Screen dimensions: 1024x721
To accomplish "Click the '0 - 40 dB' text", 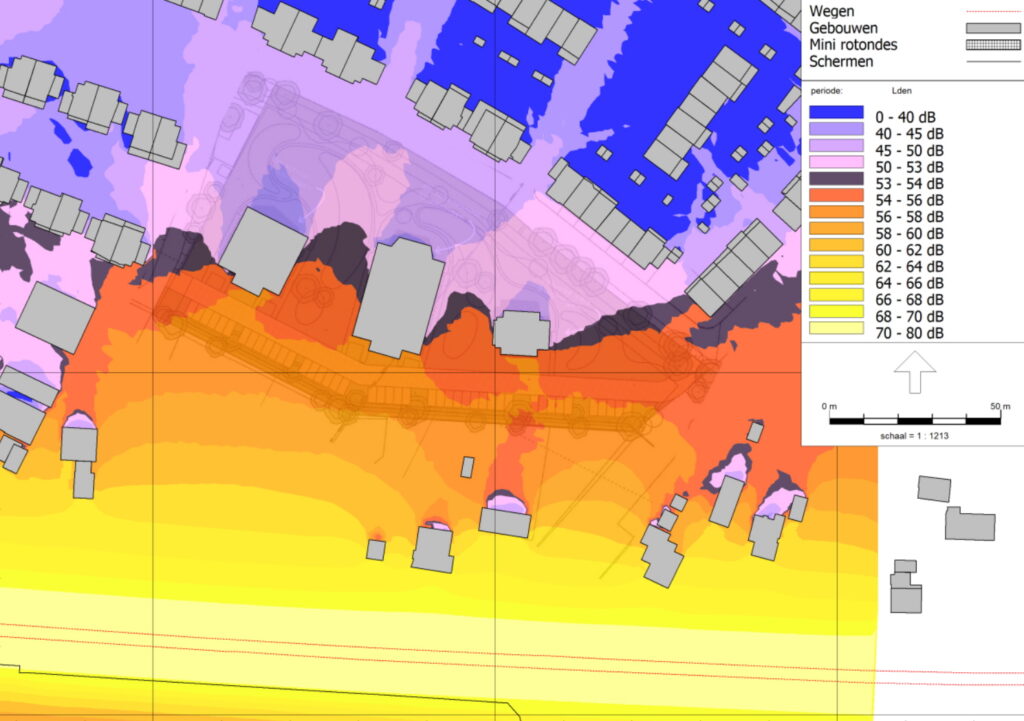I will pyautogui.click(x=905, y=117).
